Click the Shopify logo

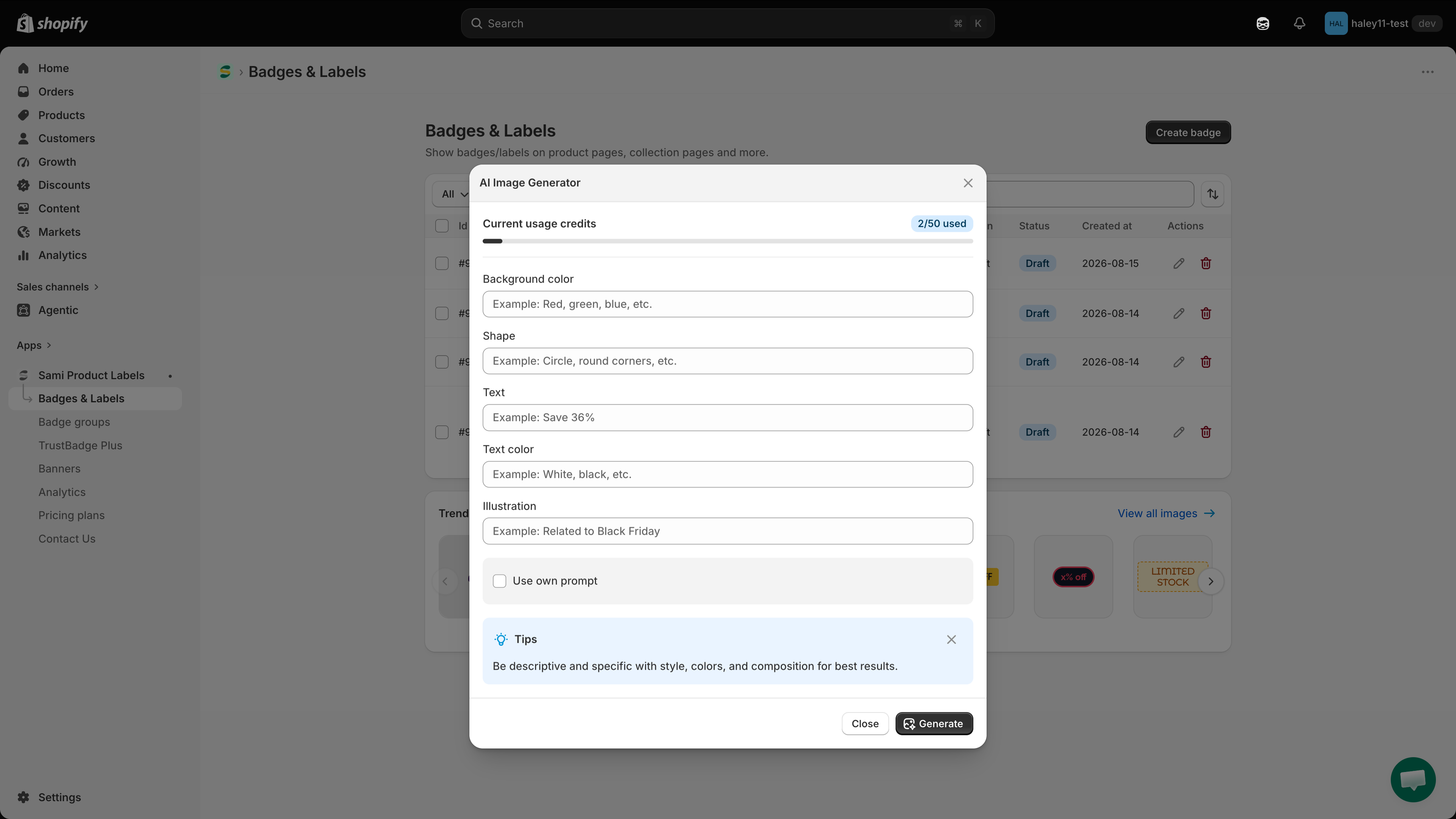pyautogui.click(x=52, y=23)
